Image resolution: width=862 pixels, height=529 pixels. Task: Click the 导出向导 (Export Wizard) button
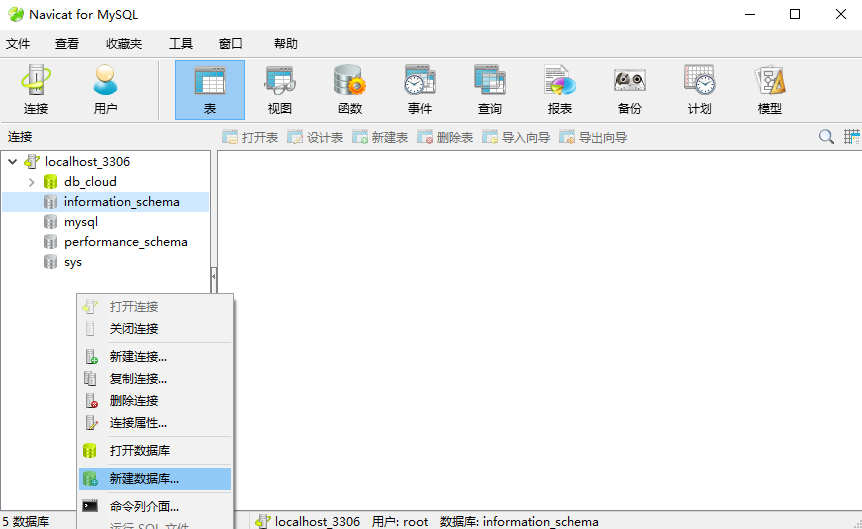pyautogui.click(x=593, y=137)
